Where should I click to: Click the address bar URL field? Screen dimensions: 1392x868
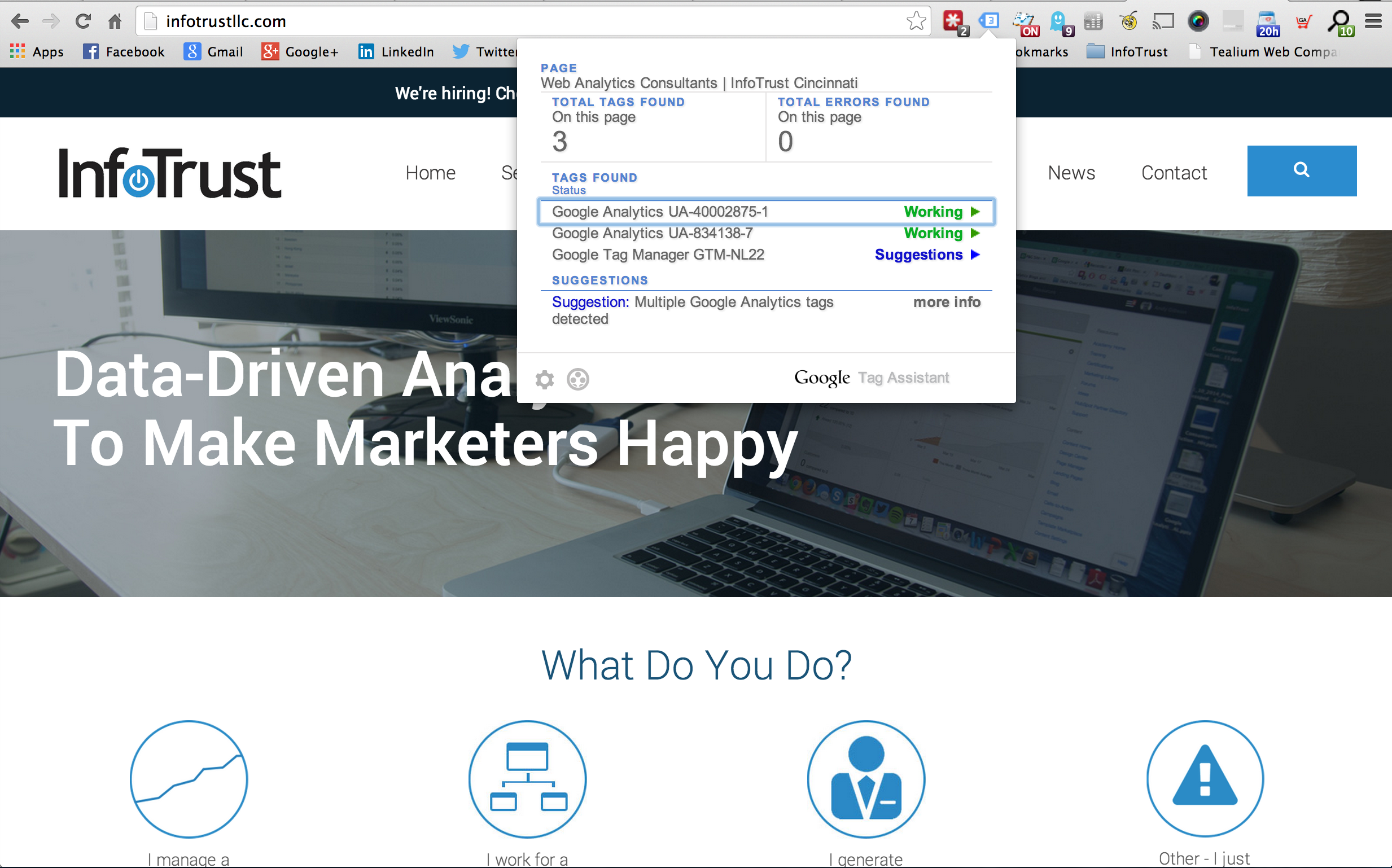(x=516, y=21)
